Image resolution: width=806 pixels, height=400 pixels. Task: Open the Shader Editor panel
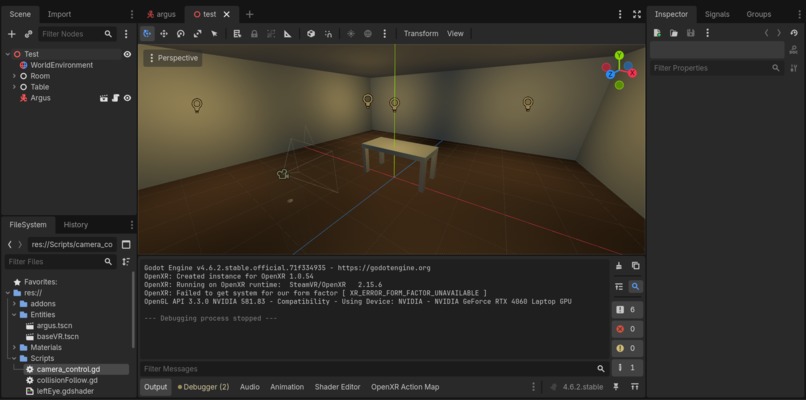pyautogui.click(x=337, y=387)
